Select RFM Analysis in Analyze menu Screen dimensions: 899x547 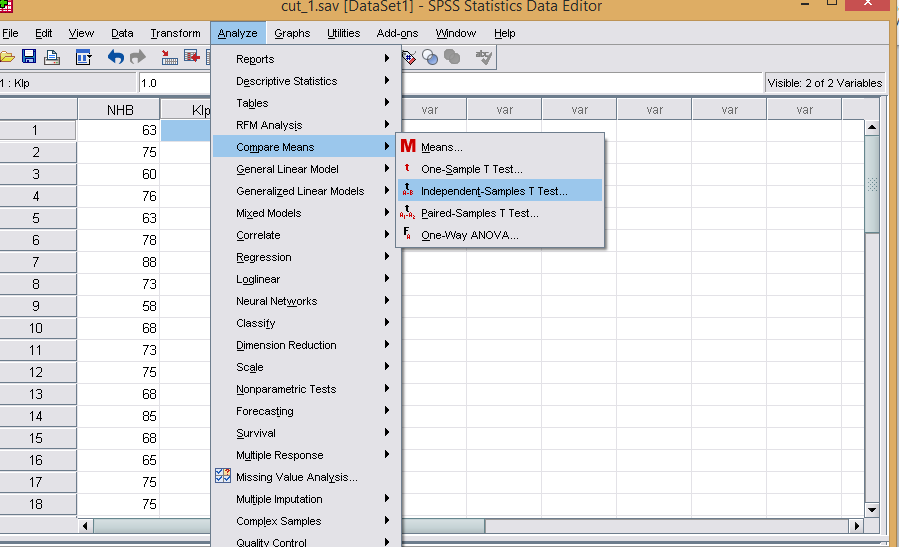point(306,125)
